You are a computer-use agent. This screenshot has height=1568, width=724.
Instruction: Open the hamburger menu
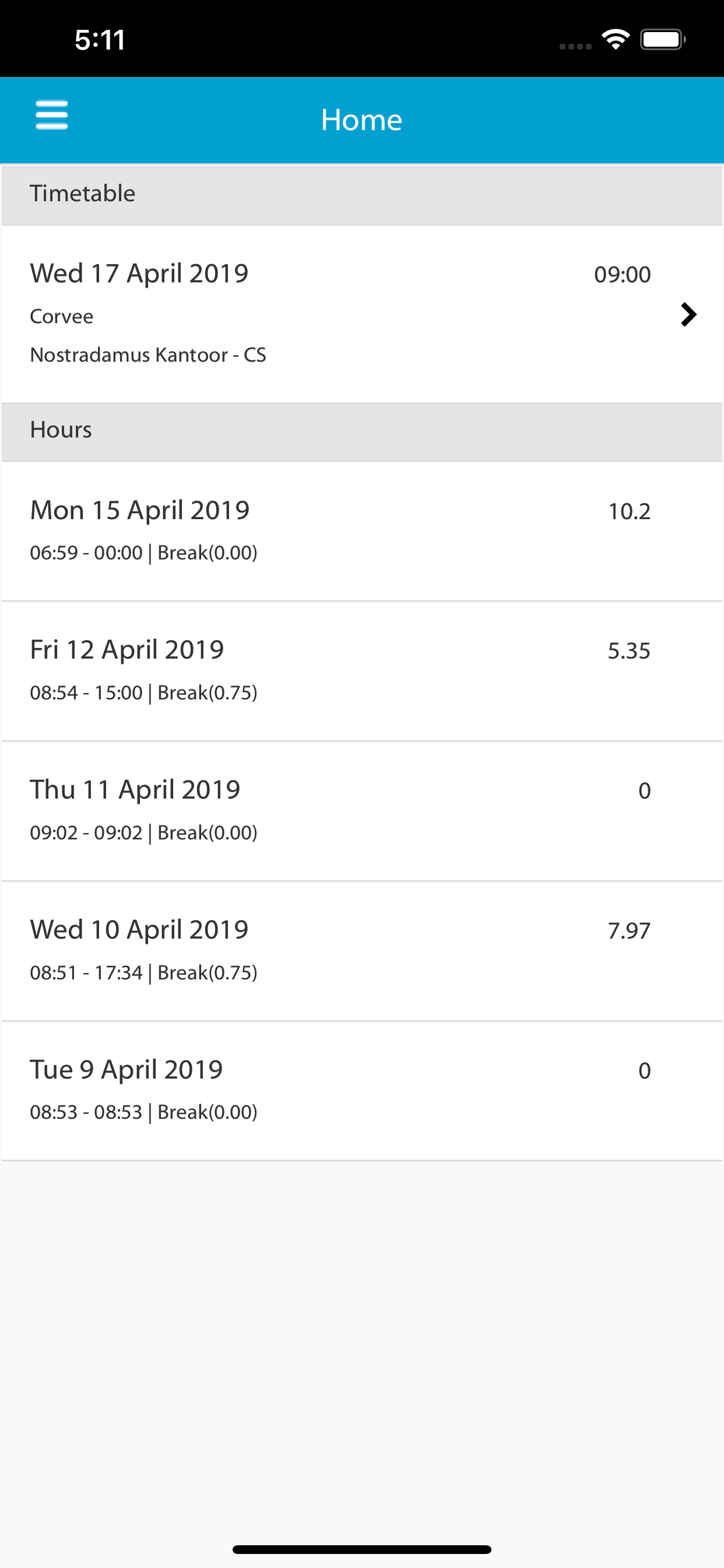tap(52, 116)
